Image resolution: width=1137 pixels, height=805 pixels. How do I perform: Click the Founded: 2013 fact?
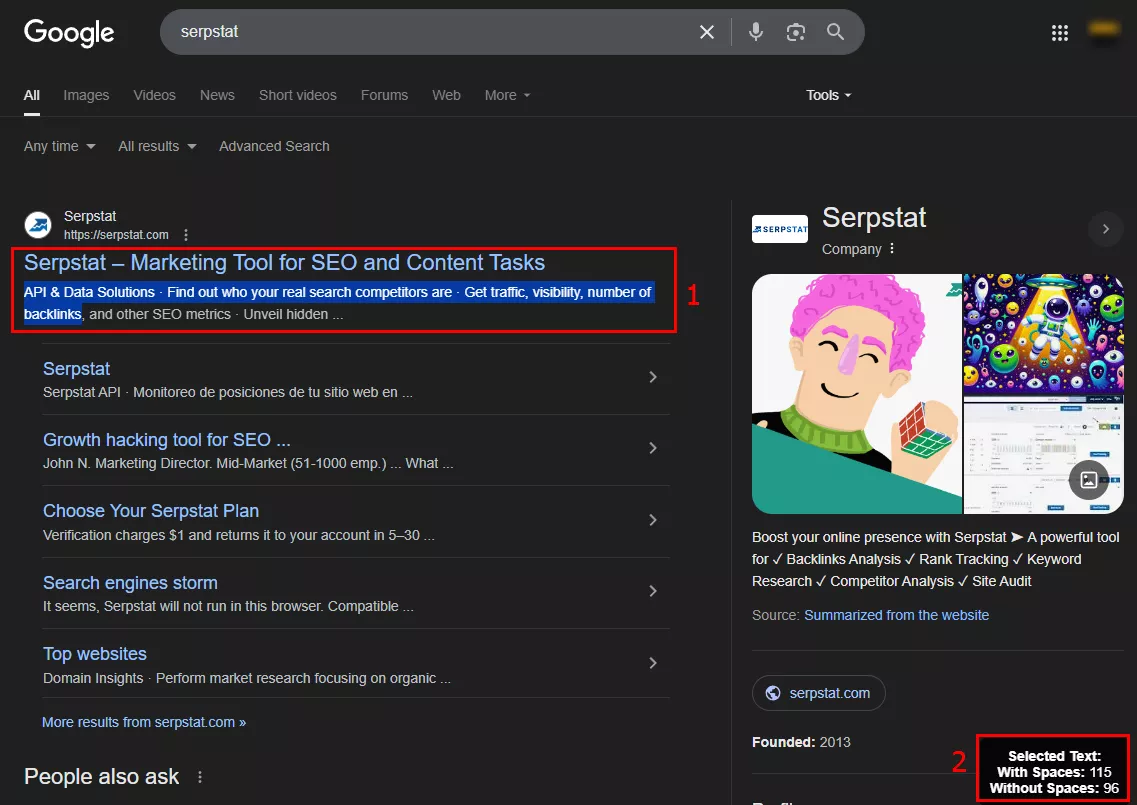pos(801,743)
